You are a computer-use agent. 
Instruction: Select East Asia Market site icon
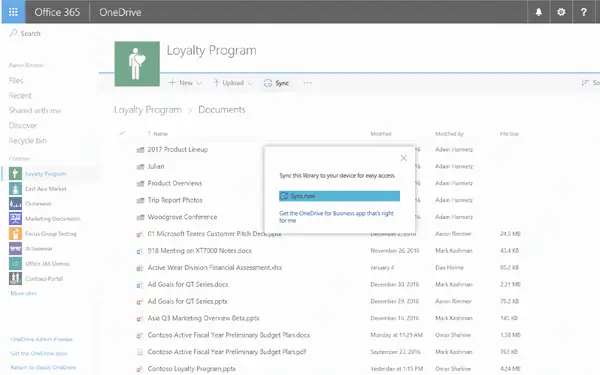click(x=15, y=189)
